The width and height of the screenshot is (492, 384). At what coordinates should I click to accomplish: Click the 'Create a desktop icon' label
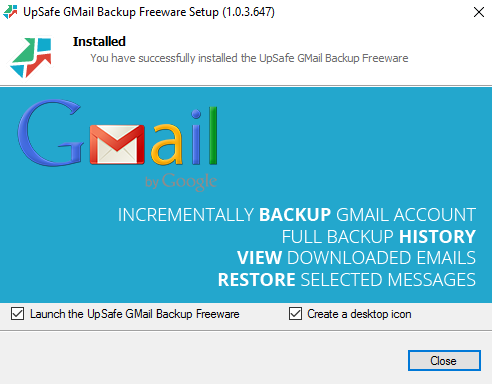[359, 314]
